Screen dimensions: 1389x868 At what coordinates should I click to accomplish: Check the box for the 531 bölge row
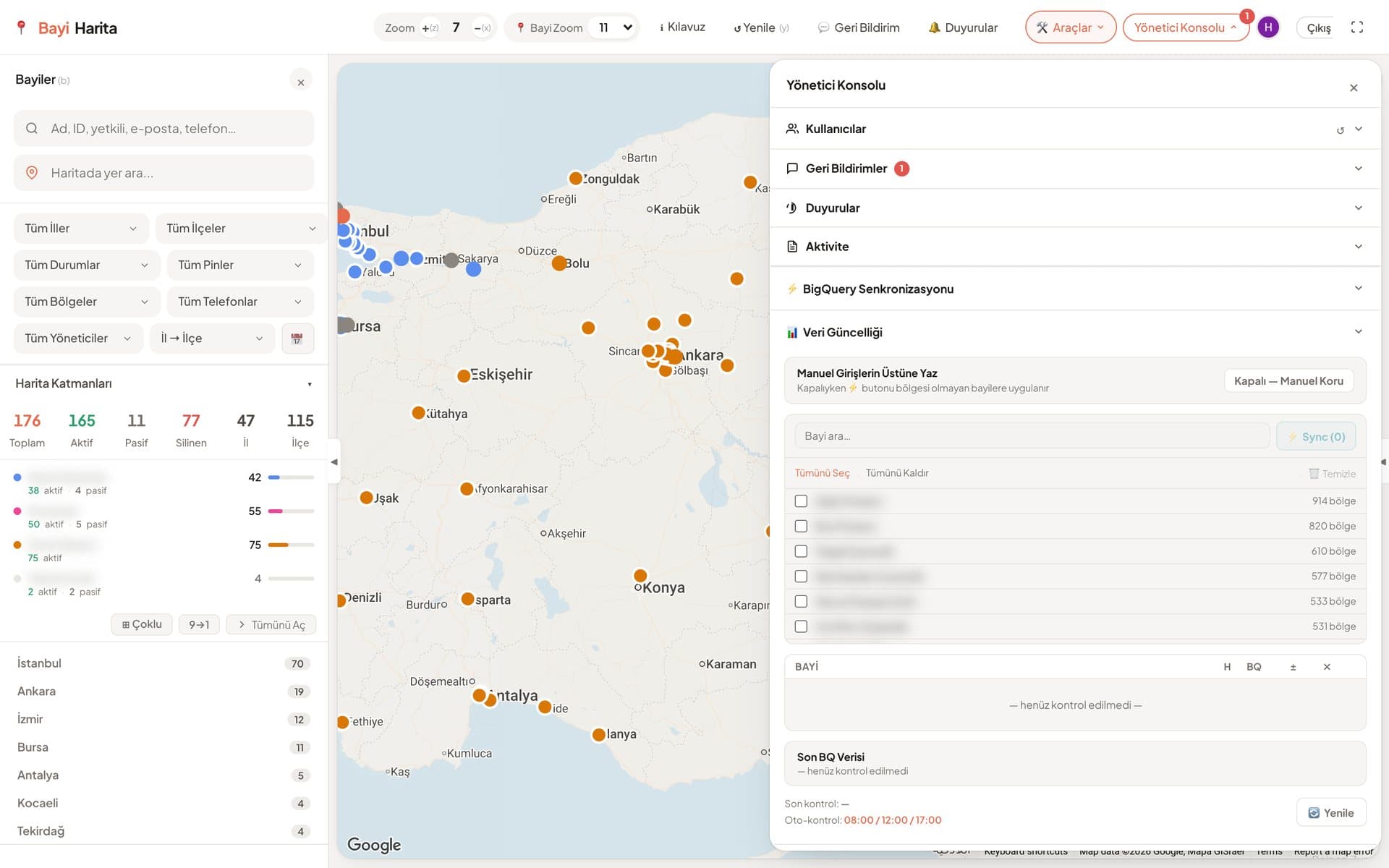coord(801,626)
